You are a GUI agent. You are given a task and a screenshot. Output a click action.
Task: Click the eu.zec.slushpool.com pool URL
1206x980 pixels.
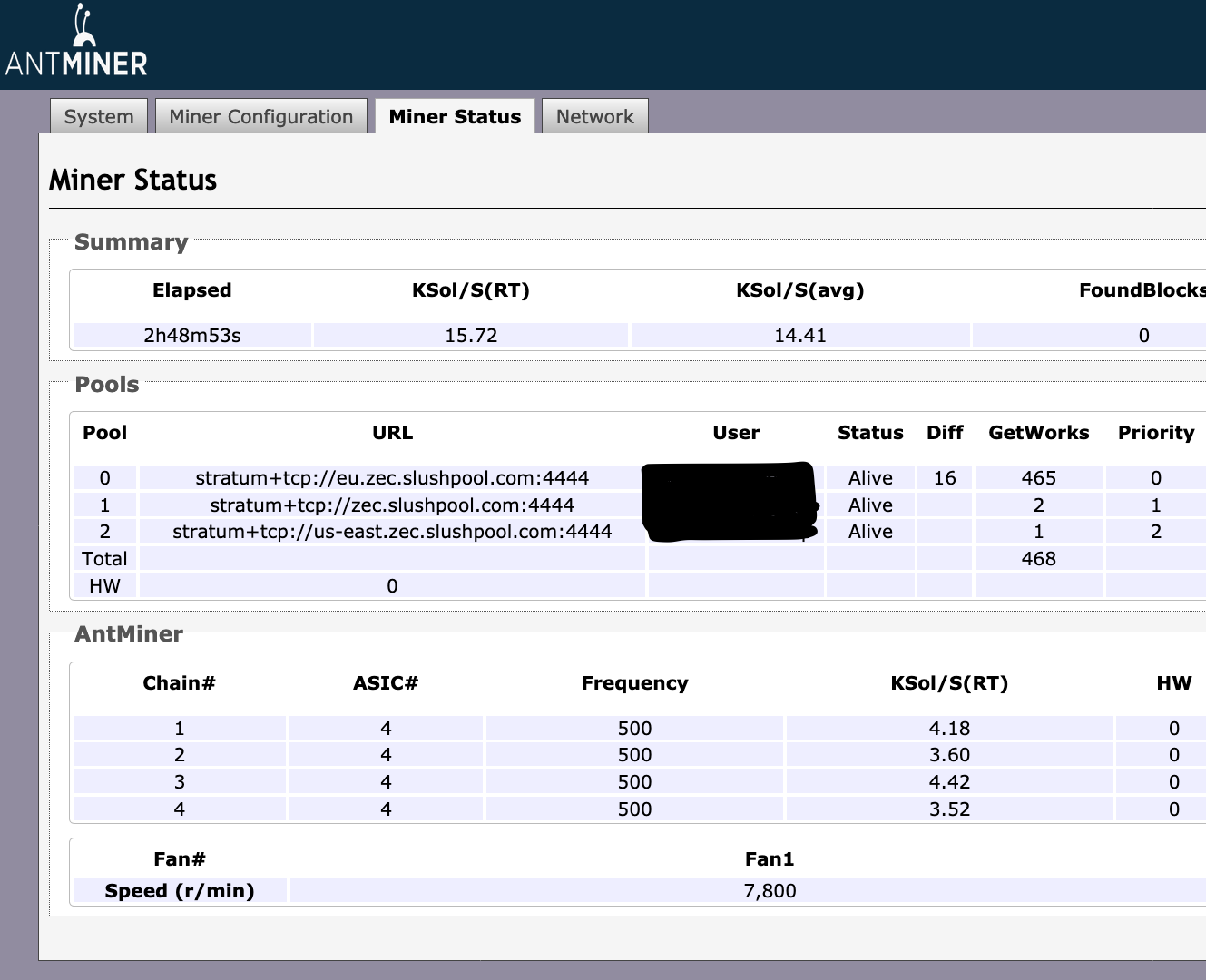click(392, 477)
